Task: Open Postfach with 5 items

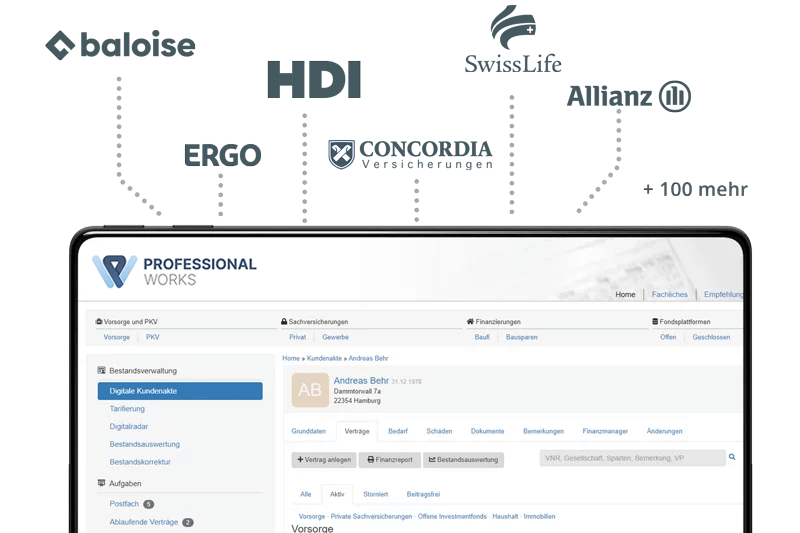Action: click(x=131, y=504)
